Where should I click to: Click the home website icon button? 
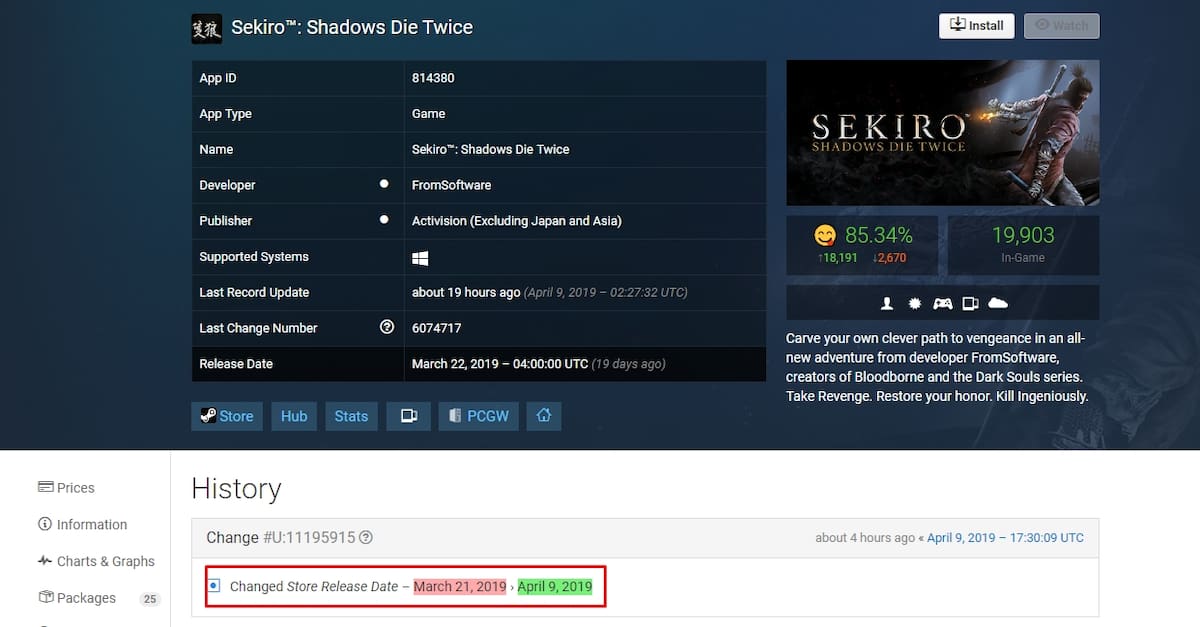(544, 416)
